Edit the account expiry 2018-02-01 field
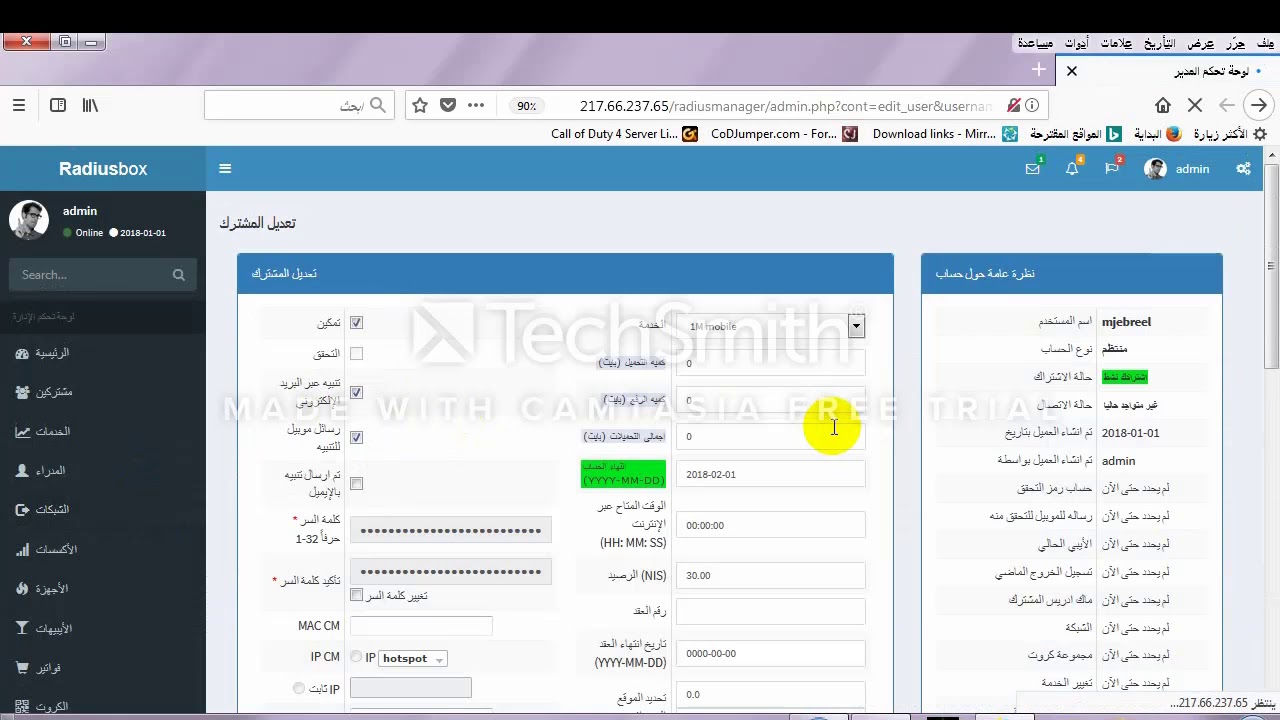 click(770, 474)
